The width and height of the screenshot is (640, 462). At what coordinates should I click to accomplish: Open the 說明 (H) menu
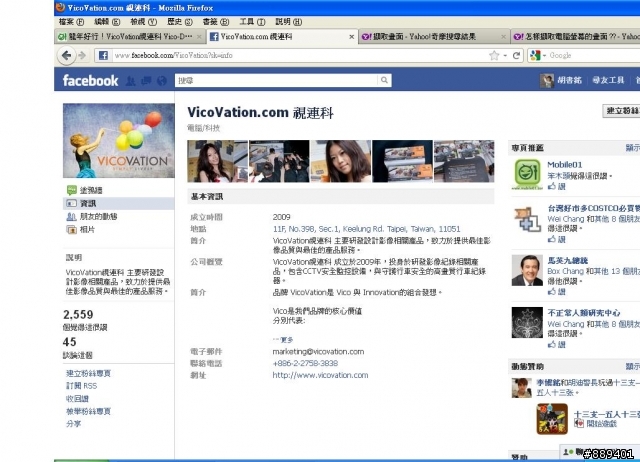[288, 22]
